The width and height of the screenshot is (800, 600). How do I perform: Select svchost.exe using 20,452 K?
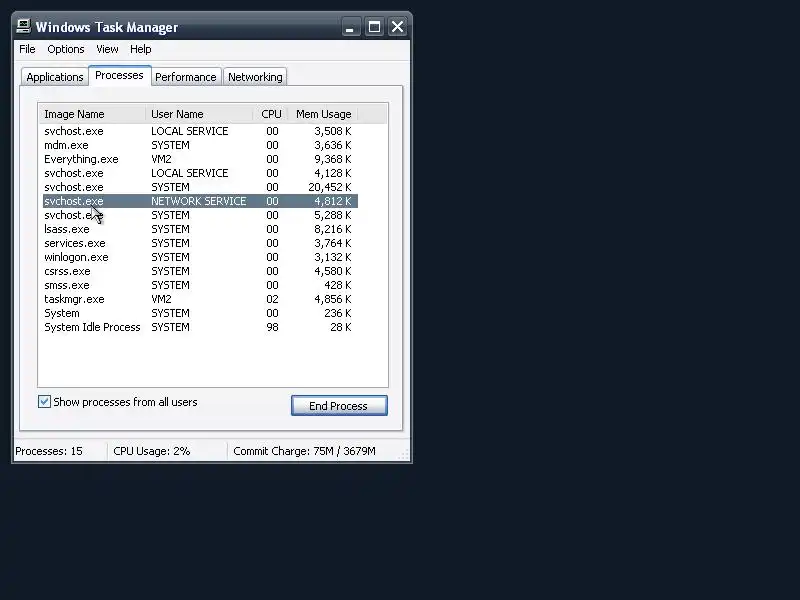tap(200, 187)
